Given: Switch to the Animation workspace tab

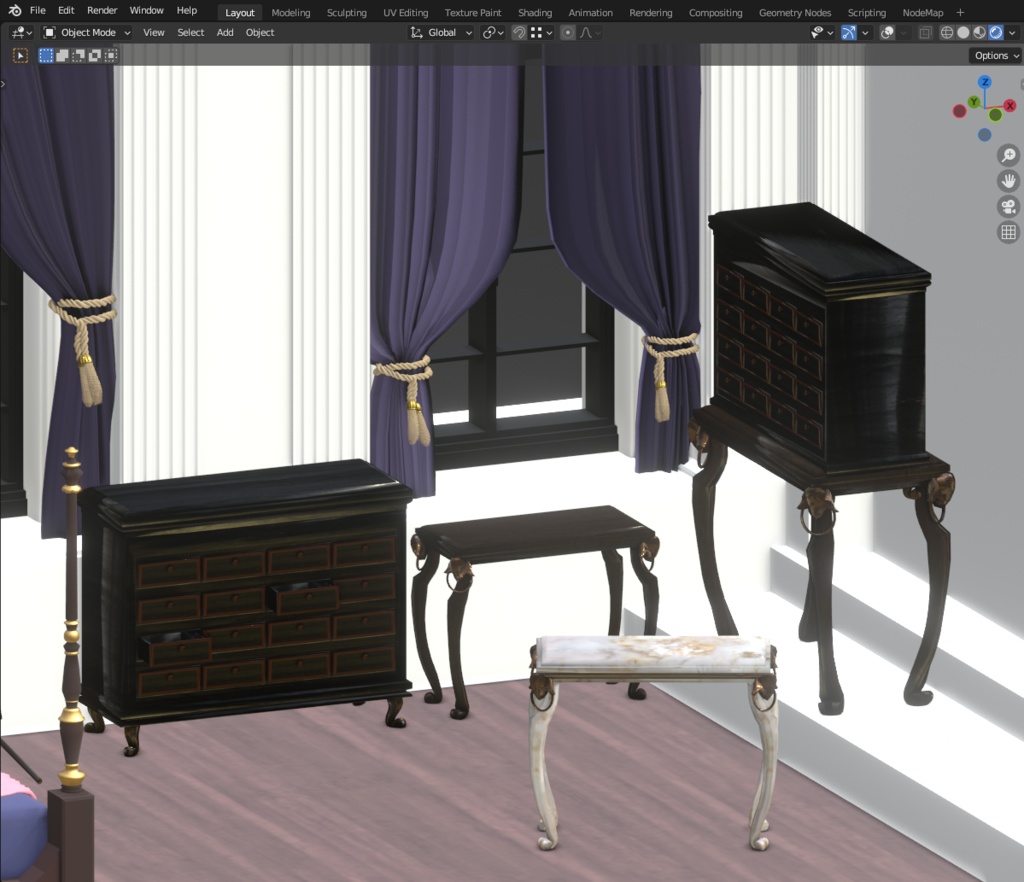Looking at the screenshot, I should (x=590, y=12).
